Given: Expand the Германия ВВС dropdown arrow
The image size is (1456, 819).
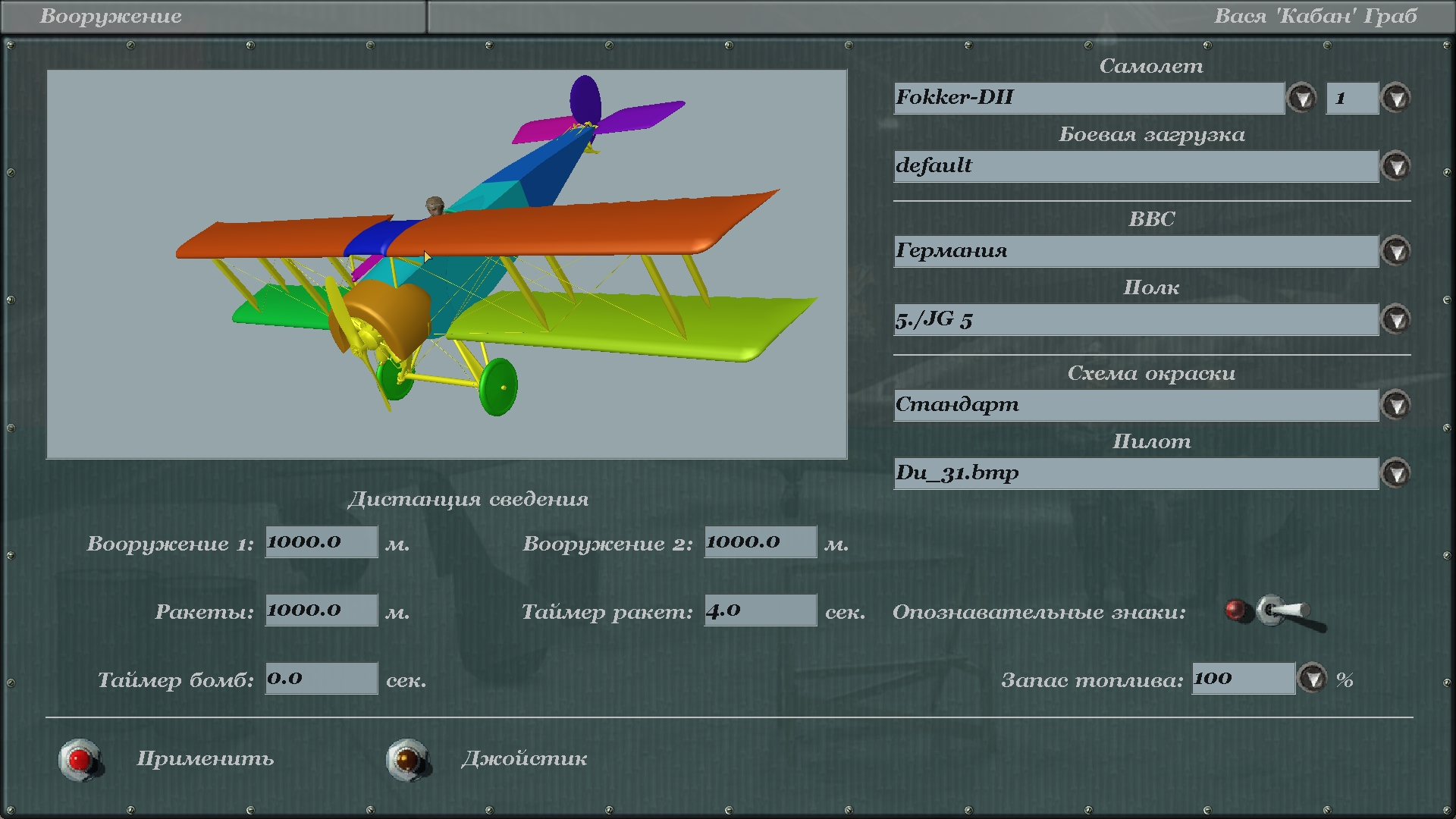Looking at the screenshot, I should click(x=1396, y=251).
